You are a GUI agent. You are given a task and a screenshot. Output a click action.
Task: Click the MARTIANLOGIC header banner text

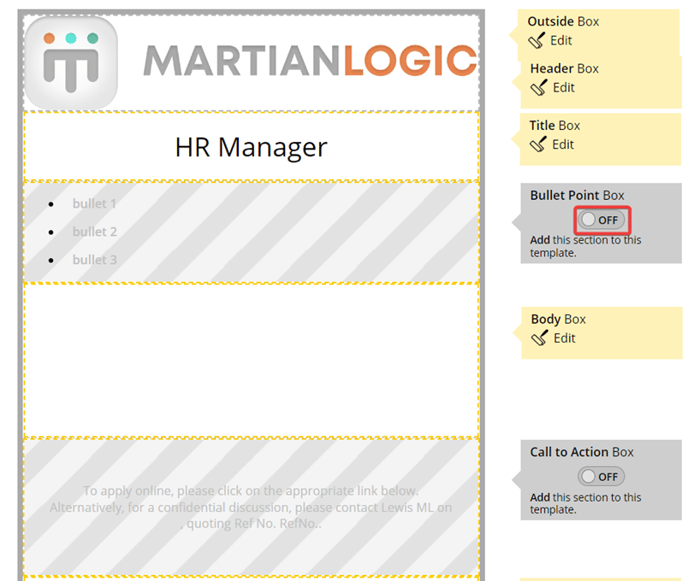[x=310, y=61]
